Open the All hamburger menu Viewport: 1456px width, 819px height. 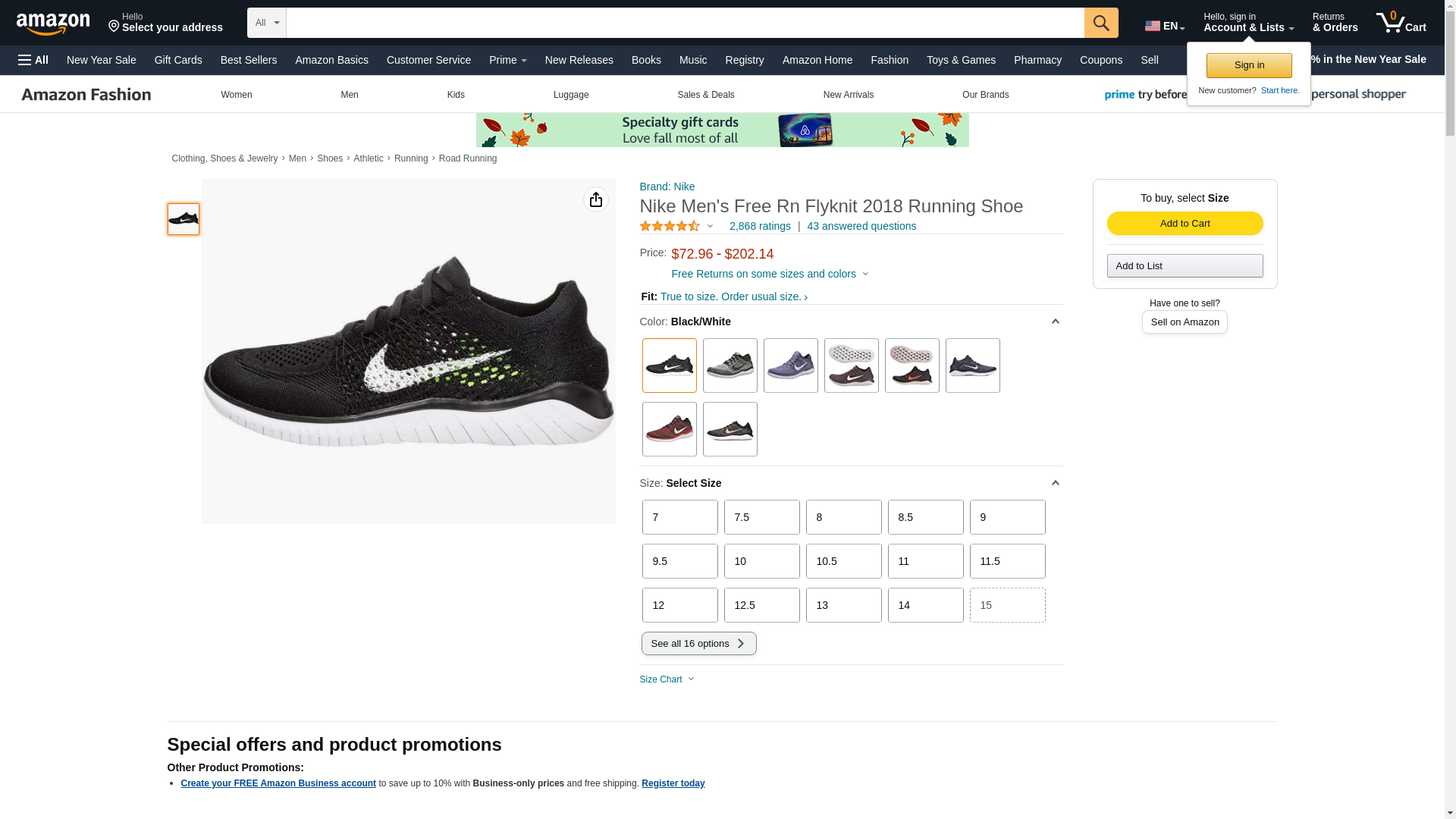(x=33, y=60)
